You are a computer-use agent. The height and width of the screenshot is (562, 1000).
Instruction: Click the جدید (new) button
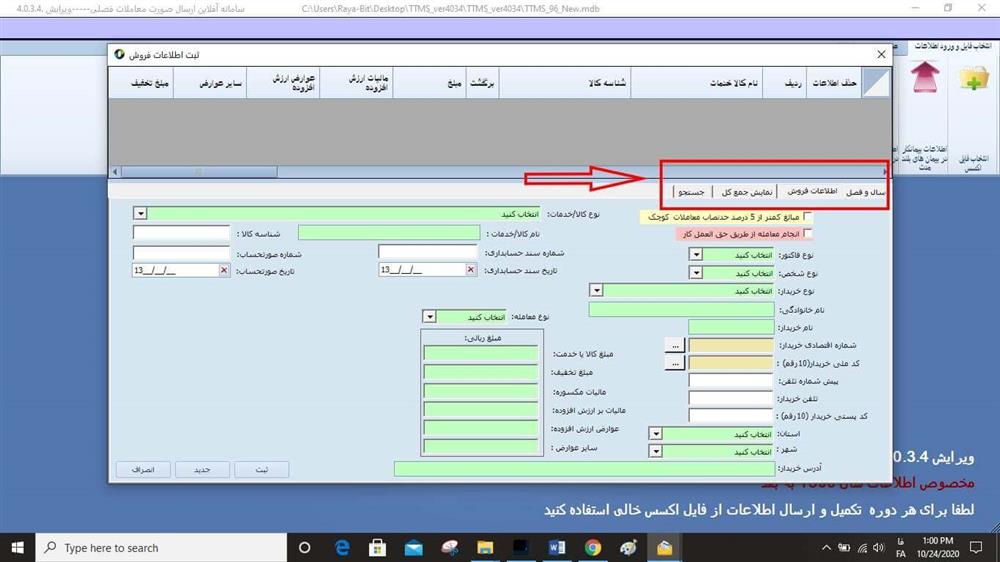202,470
